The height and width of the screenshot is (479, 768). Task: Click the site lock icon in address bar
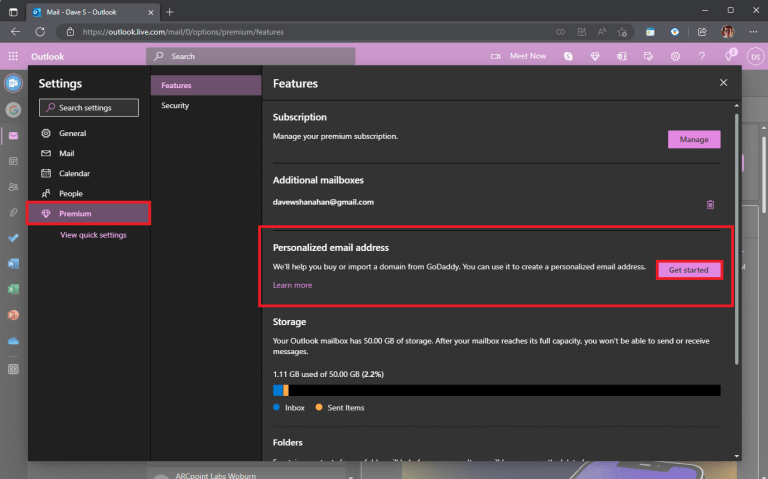pyautogui.click(x=71, y=32)
